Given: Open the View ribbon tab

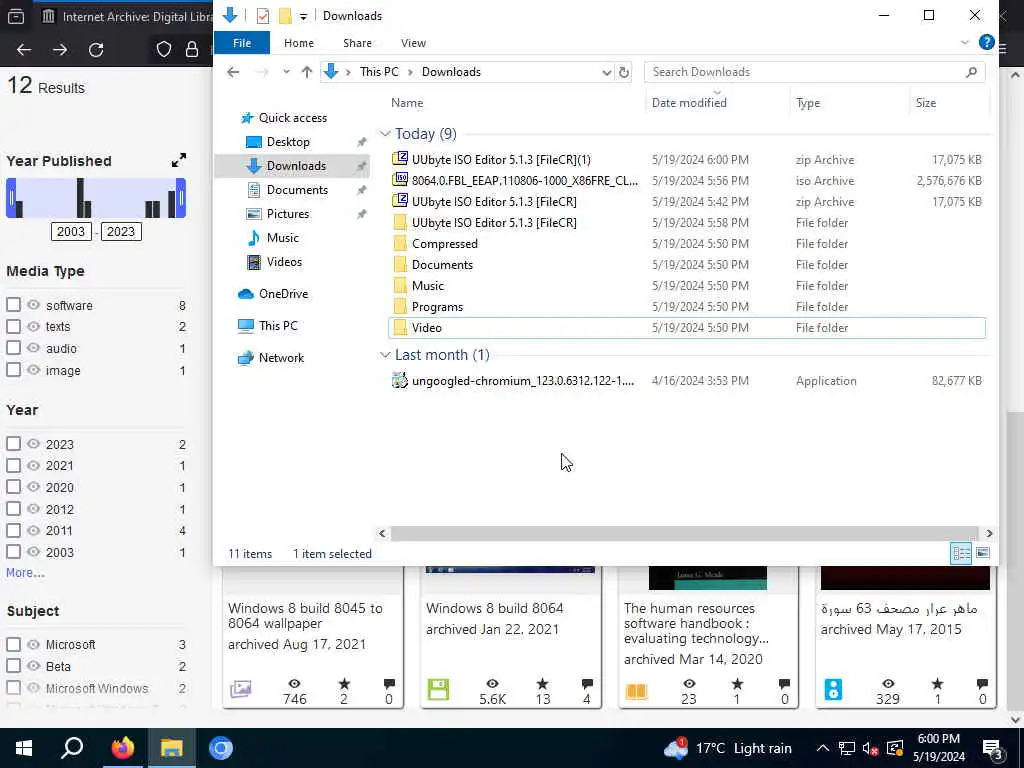Looking at the screenshot, I should pos(413,43).
